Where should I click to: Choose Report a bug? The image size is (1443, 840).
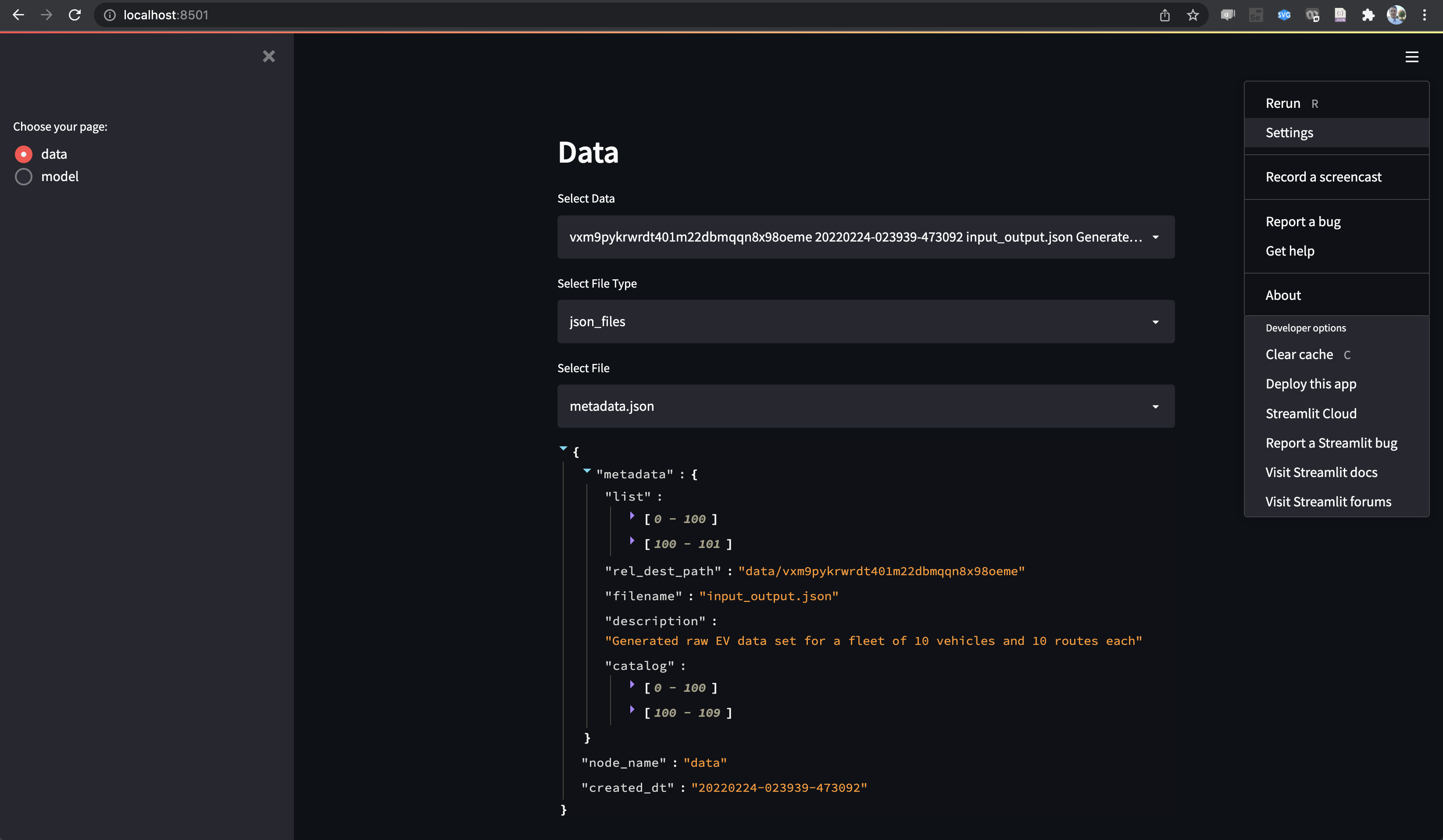tap(1336, 221)
